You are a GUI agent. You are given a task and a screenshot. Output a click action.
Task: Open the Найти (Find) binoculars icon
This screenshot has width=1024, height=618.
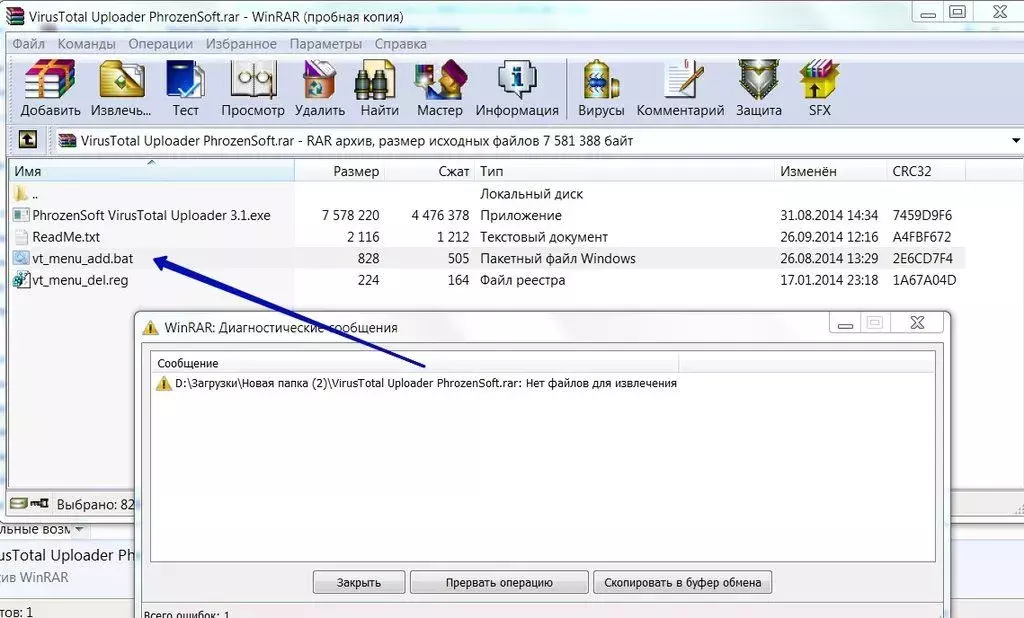click(x=375, y=80)
